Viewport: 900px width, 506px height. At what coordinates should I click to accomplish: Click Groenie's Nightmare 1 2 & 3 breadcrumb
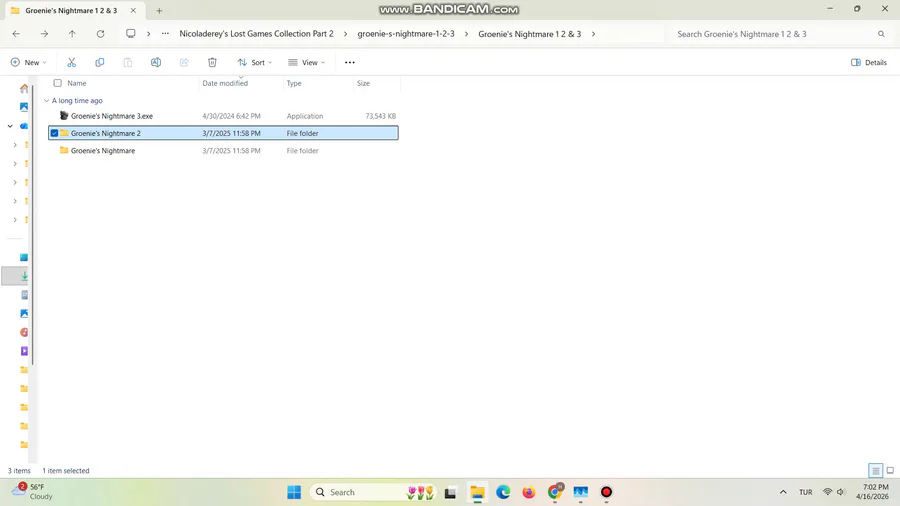coord(530,34)
